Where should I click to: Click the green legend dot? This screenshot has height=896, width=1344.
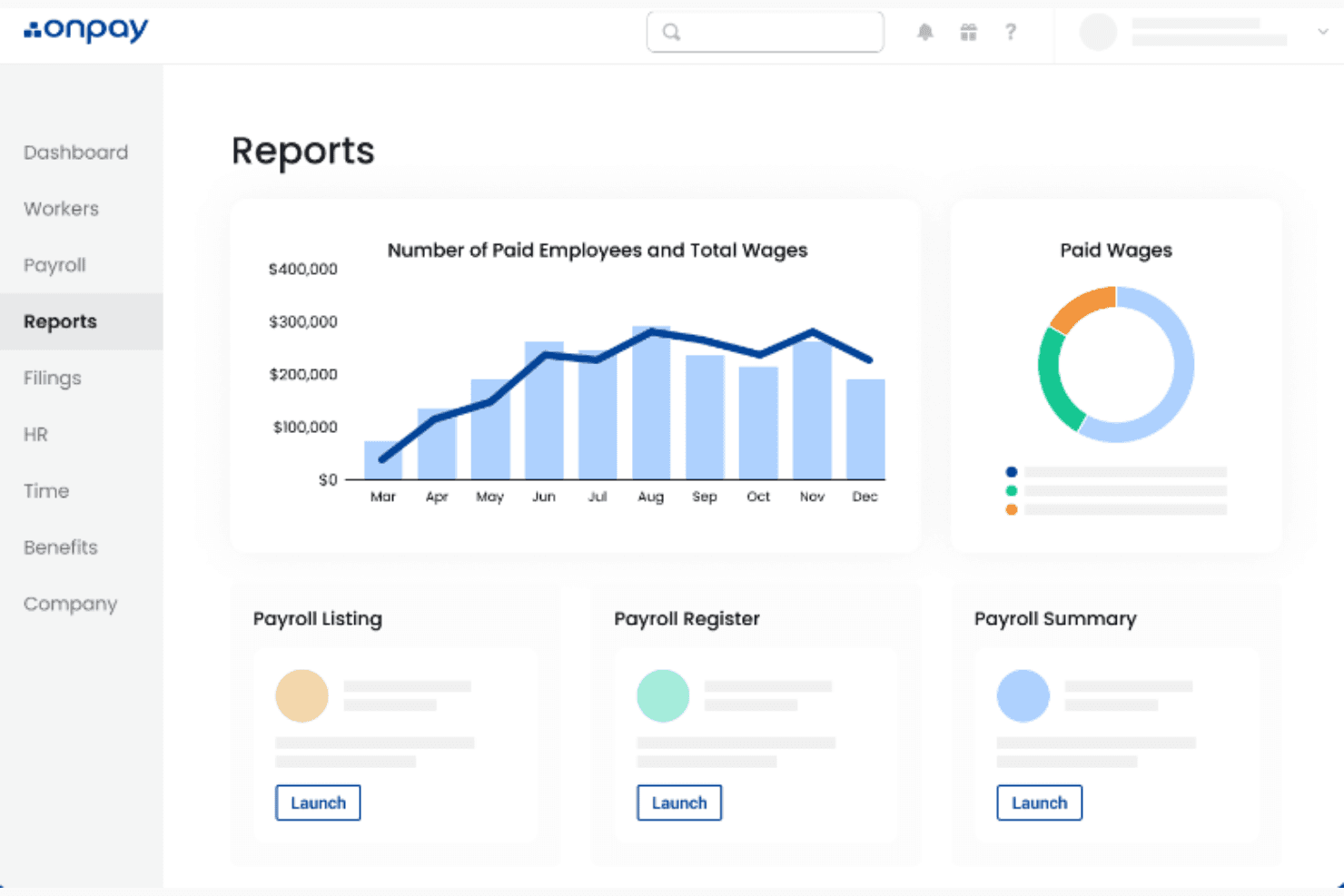click(1011, 491)
